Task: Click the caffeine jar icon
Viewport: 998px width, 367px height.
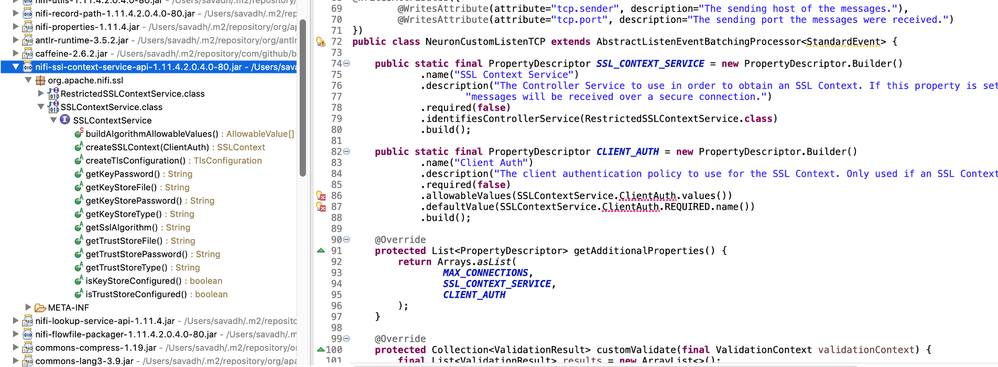Action: point(27,53)
